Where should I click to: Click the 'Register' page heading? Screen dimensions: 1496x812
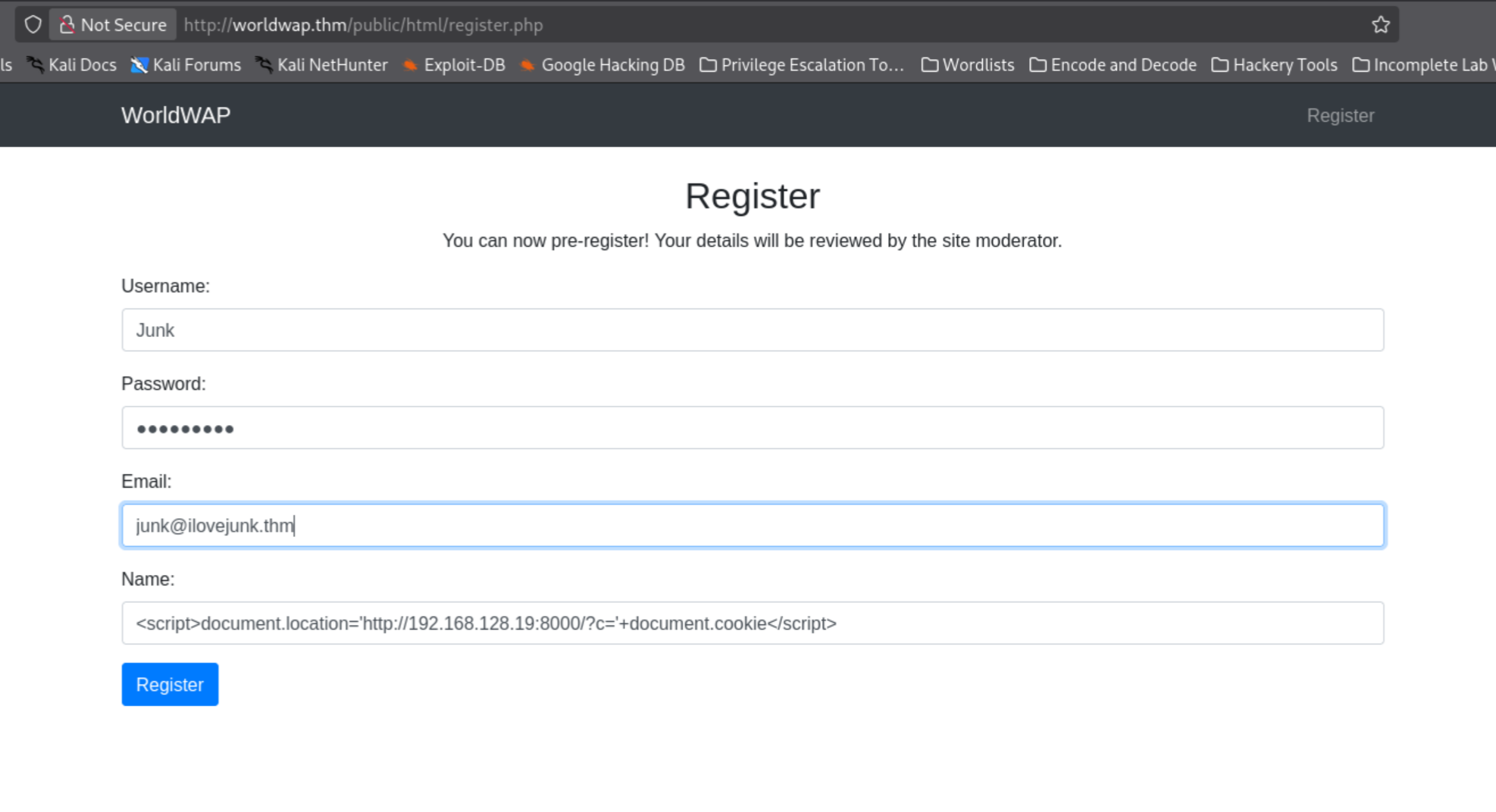pos(753,196)
